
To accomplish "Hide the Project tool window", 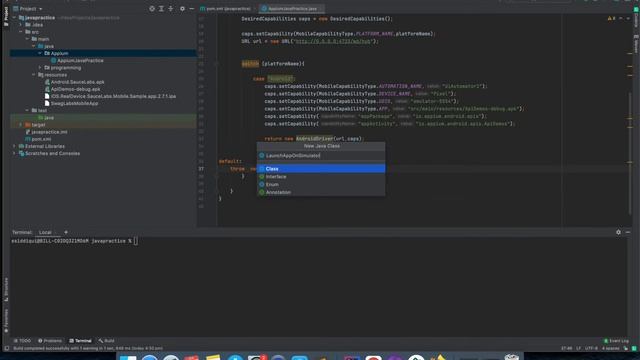I will 191,9.
